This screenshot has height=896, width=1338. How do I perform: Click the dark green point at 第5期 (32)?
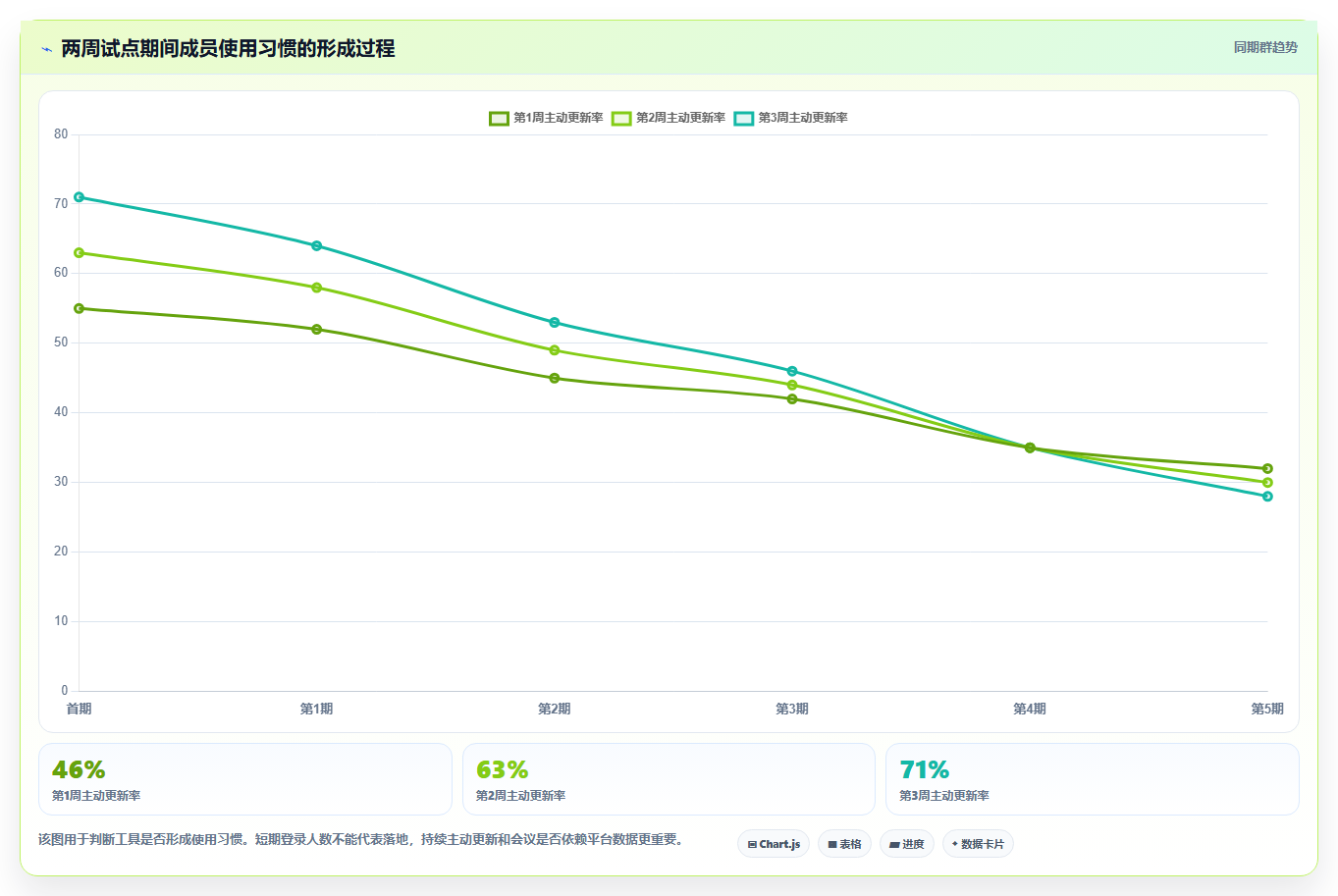[x=1267, y=468]
